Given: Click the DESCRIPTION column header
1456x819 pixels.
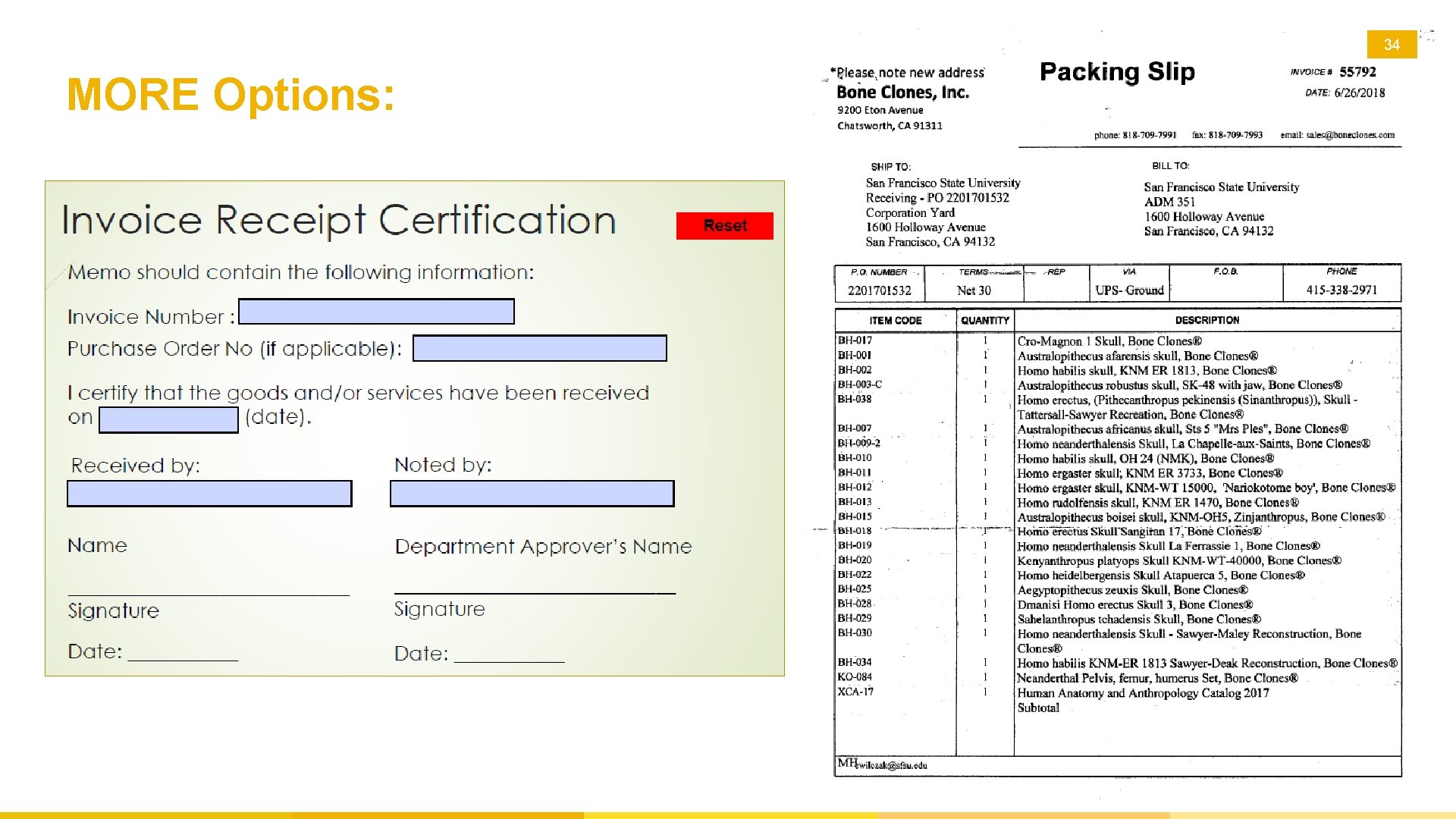Looking at the screenshot, I should click(x=1207, y=320).
